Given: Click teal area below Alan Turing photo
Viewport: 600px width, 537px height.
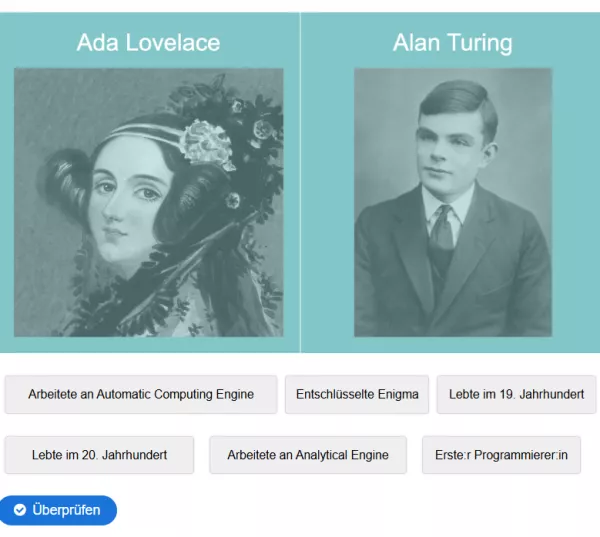Looking at the screenshot, I should coord(452,345).
